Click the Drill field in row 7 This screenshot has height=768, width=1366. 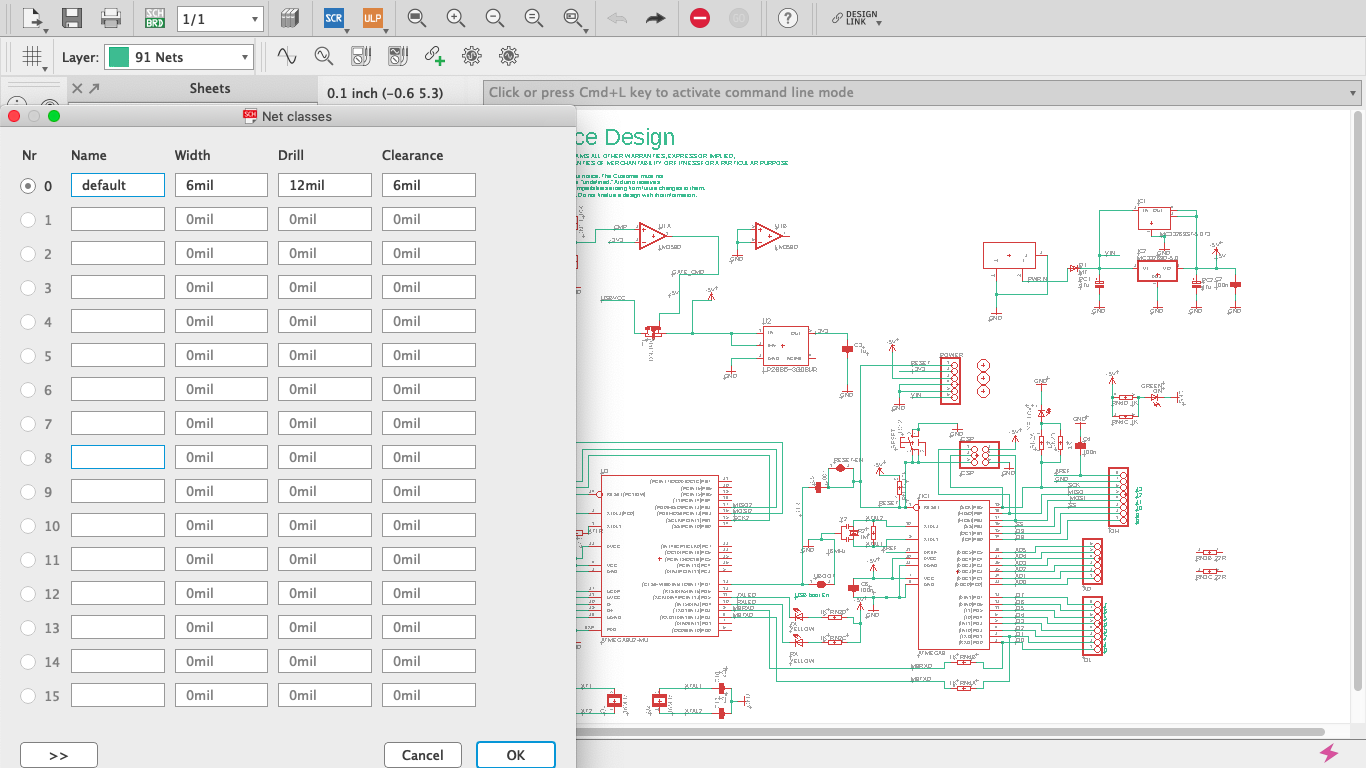pos(325,423)
